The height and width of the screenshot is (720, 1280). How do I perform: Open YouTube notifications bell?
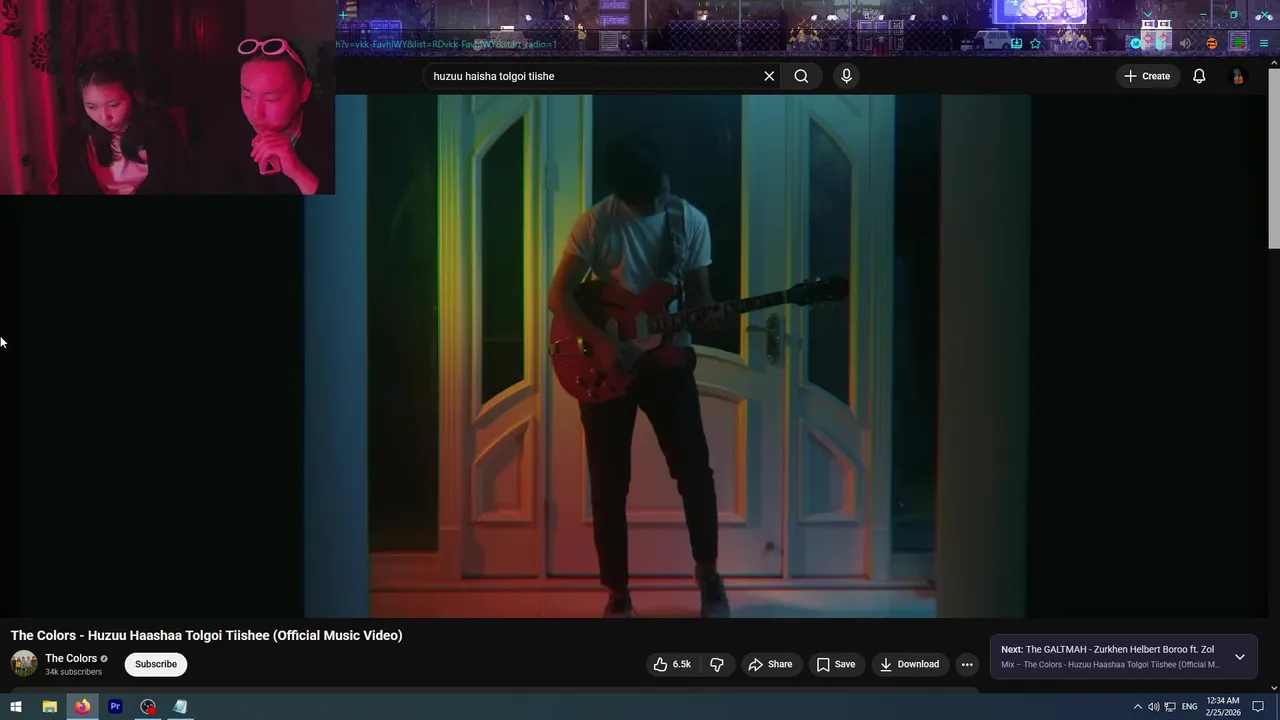tap(1199, 76)
